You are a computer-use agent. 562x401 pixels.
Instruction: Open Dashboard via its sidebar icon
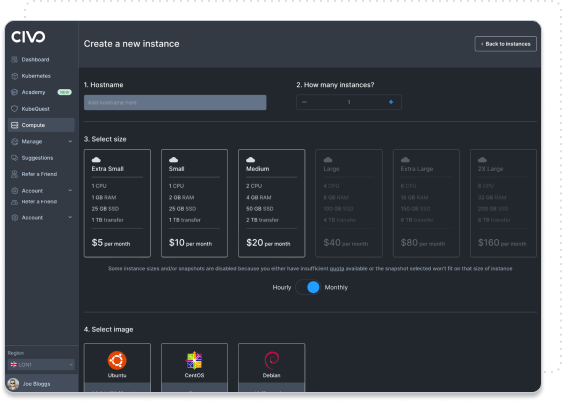(14, 59)
